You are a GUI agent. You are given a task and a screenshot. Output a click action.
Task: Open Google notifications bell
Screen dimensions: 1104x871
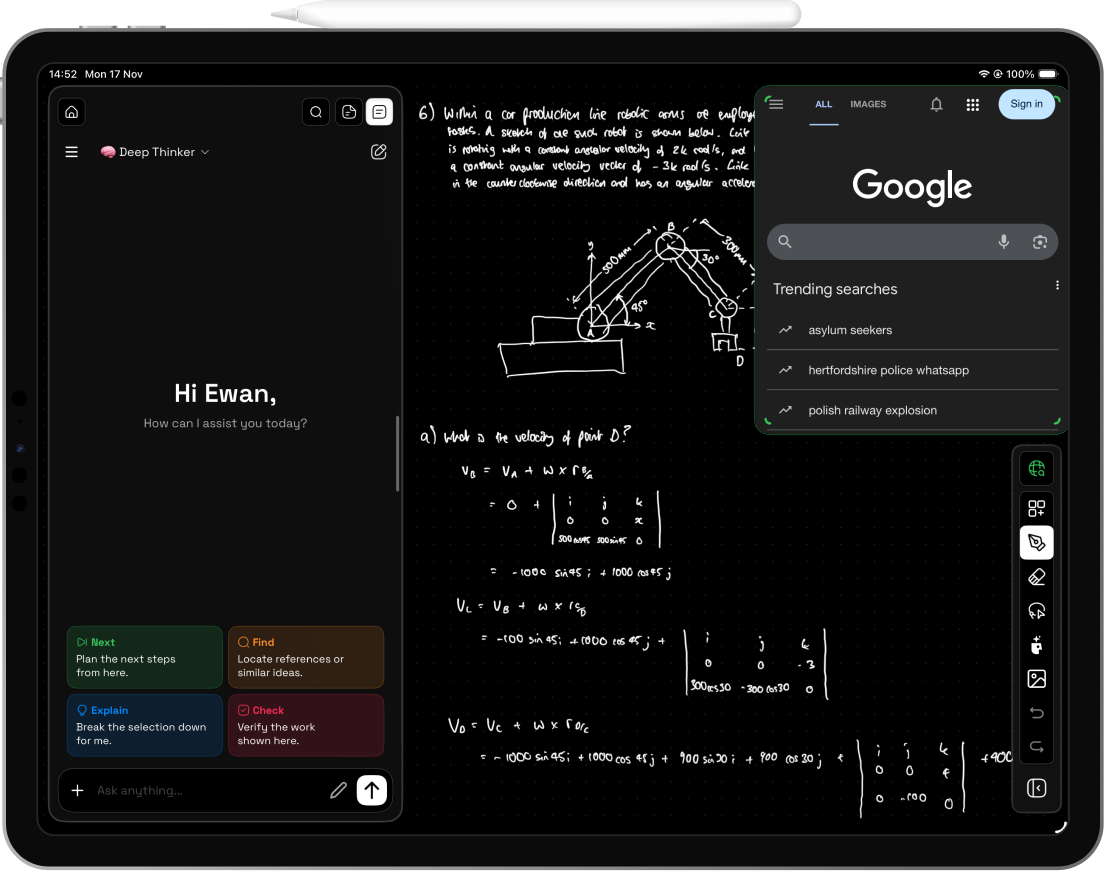(x=936, y=105)
